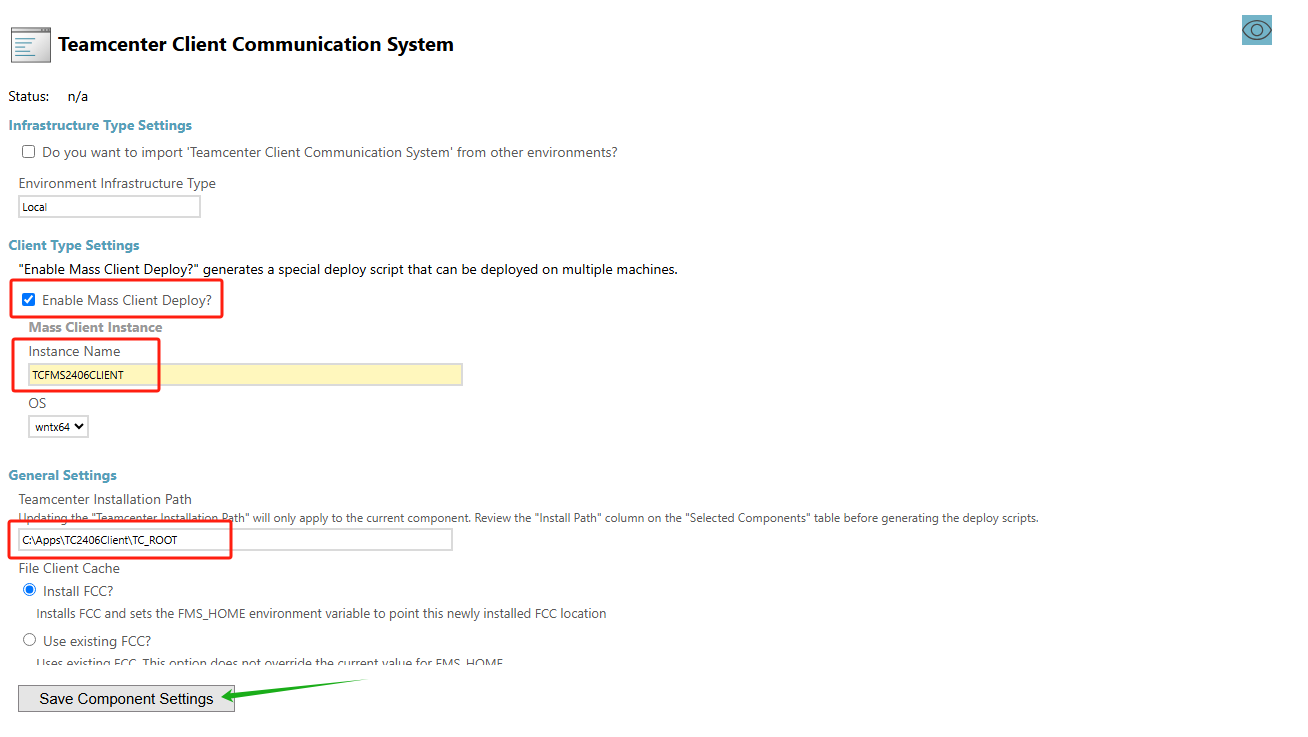Viewport: 1308px width, 737px height.
Task: Click the Mass Client Instance label
Action: pyautogui.click(x=95, y=328)
